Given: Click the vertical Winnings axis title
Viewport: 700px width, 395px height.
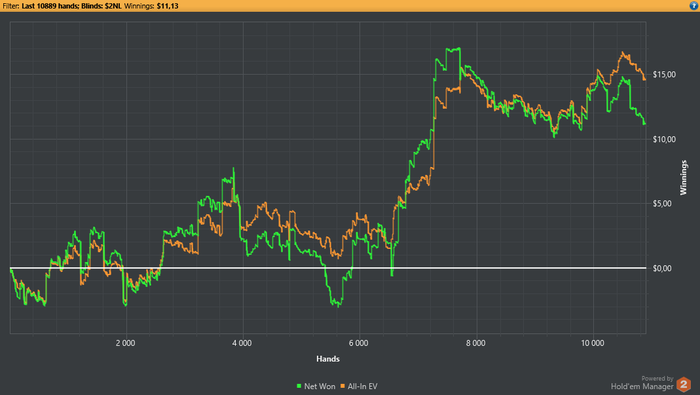Looking at the screenshot, I should [683, 178].
